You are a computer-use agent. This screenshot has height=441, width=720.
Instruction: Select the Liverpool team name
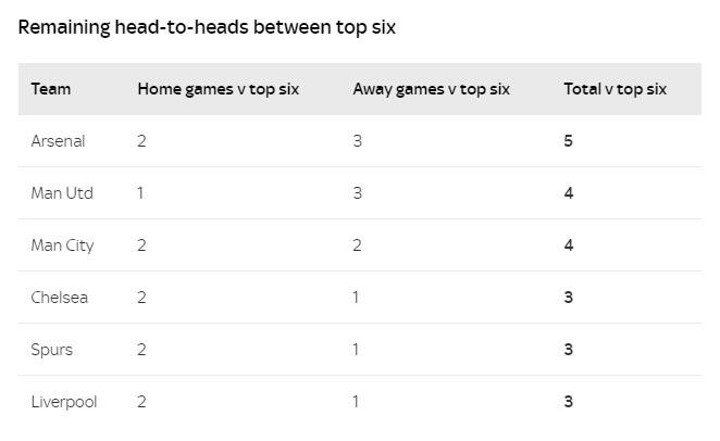click(64, 402)
